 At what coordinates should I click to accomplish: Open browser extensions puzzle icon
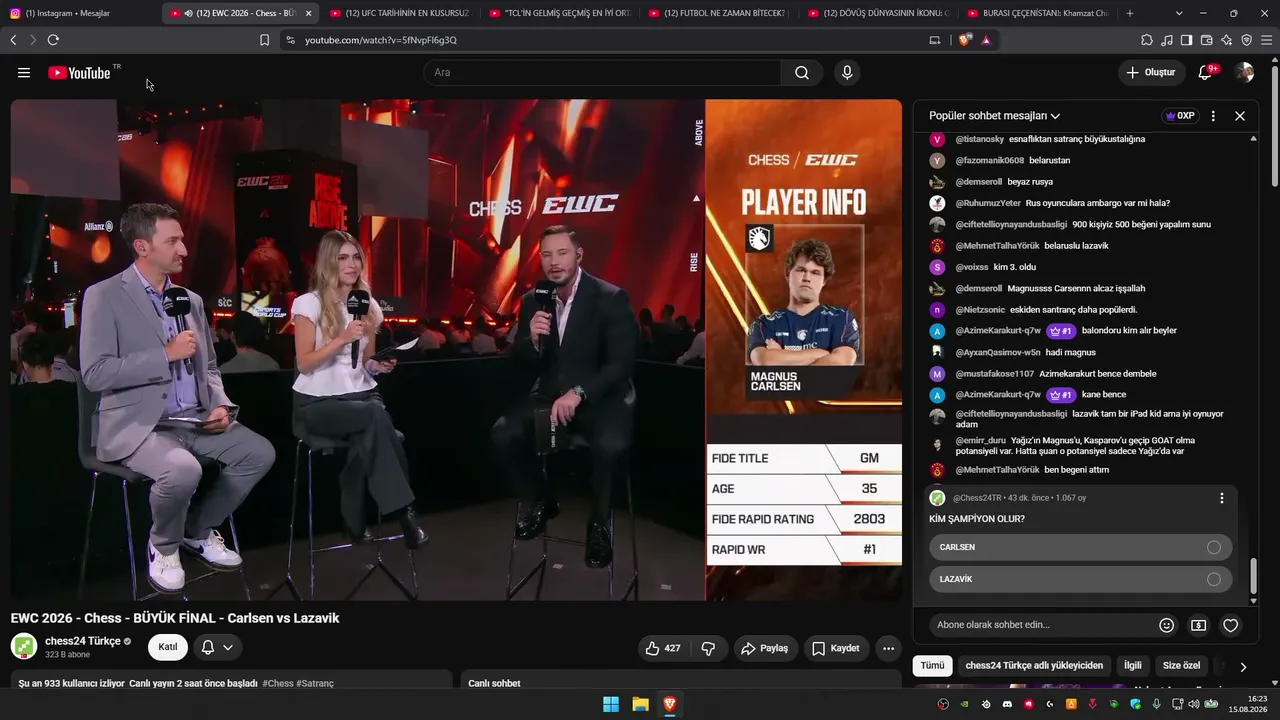tap(1147, 40)
